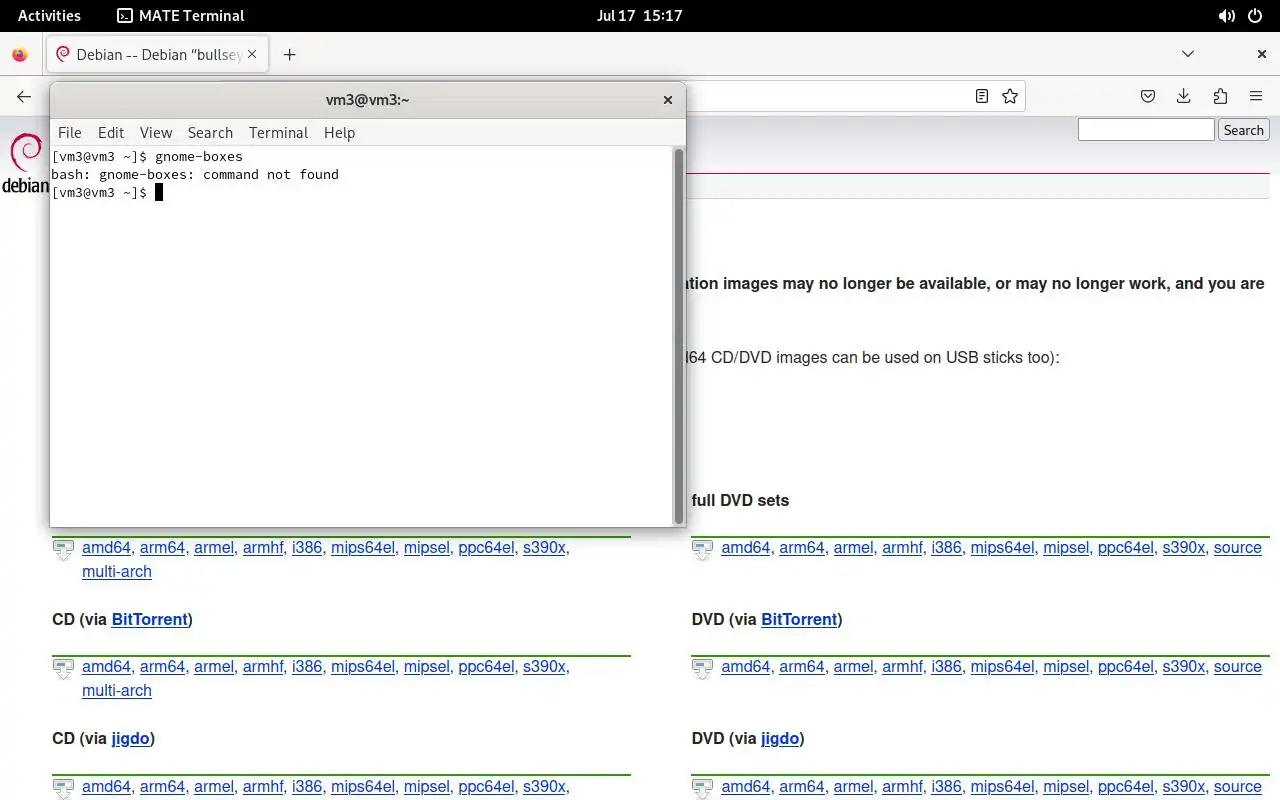Open the terminal Help menu

(x=339, y=132)
